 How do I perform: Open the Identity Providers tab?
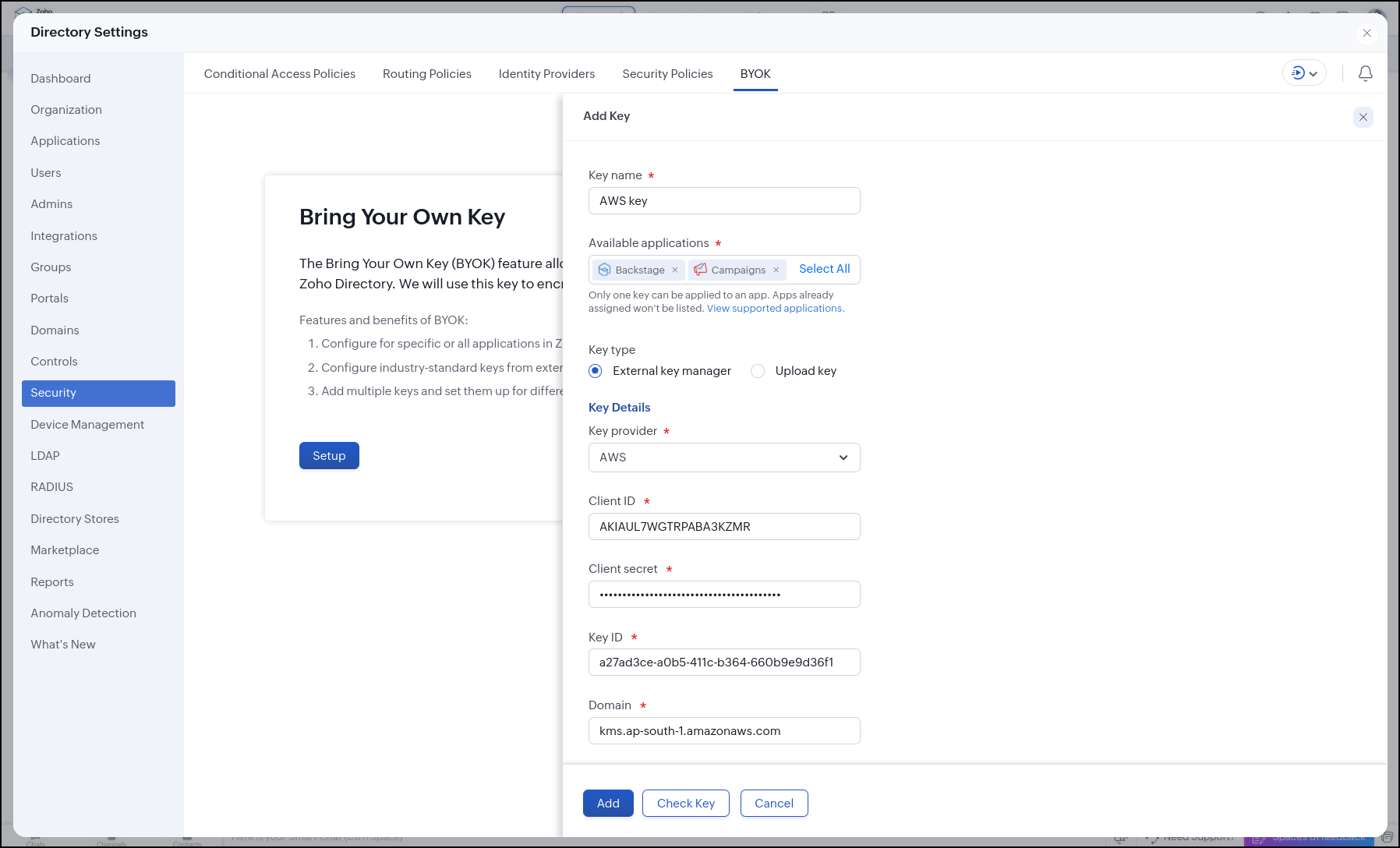tap(546, 74)
